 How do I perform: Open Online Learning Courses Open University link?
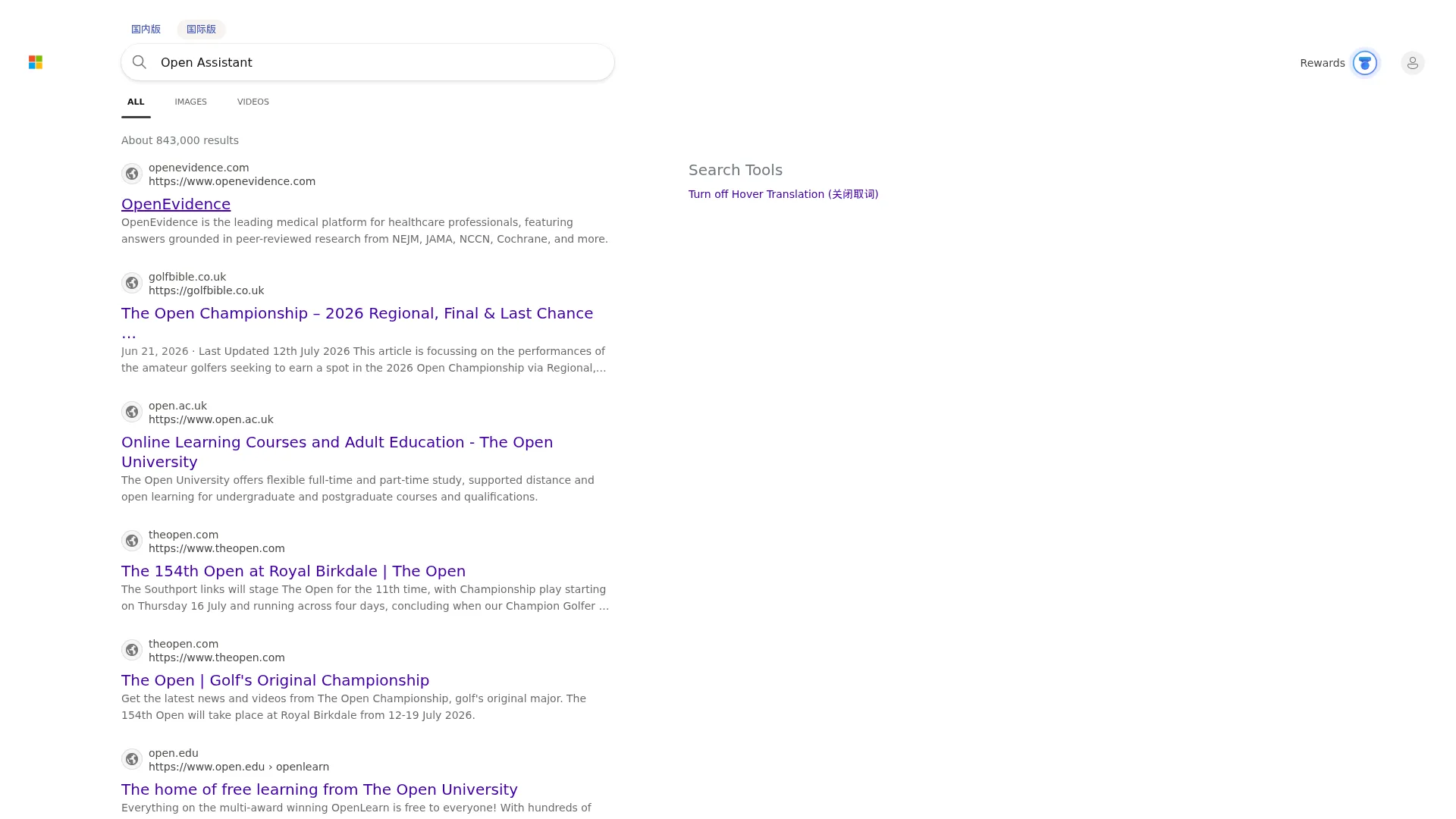(337, 452)
